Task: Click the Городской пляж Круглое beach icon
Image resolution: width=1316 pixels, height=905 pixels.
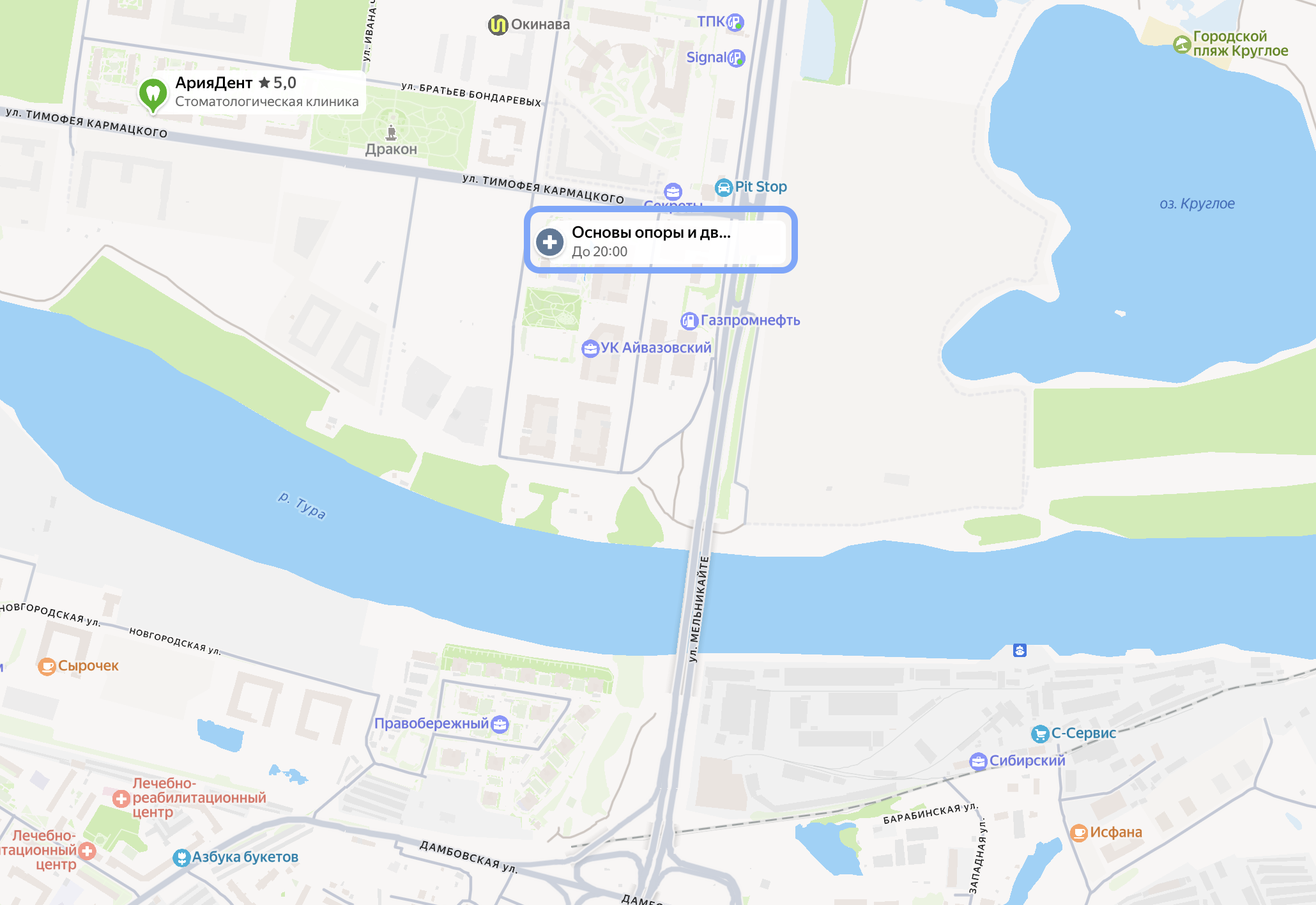Action: [1182, 44]
